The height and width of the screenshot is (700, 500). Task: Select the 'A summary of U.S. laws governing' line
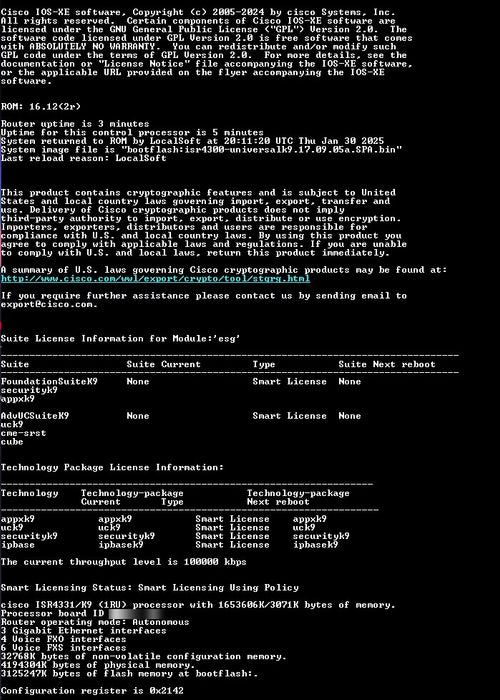click(x=224, y=270)
